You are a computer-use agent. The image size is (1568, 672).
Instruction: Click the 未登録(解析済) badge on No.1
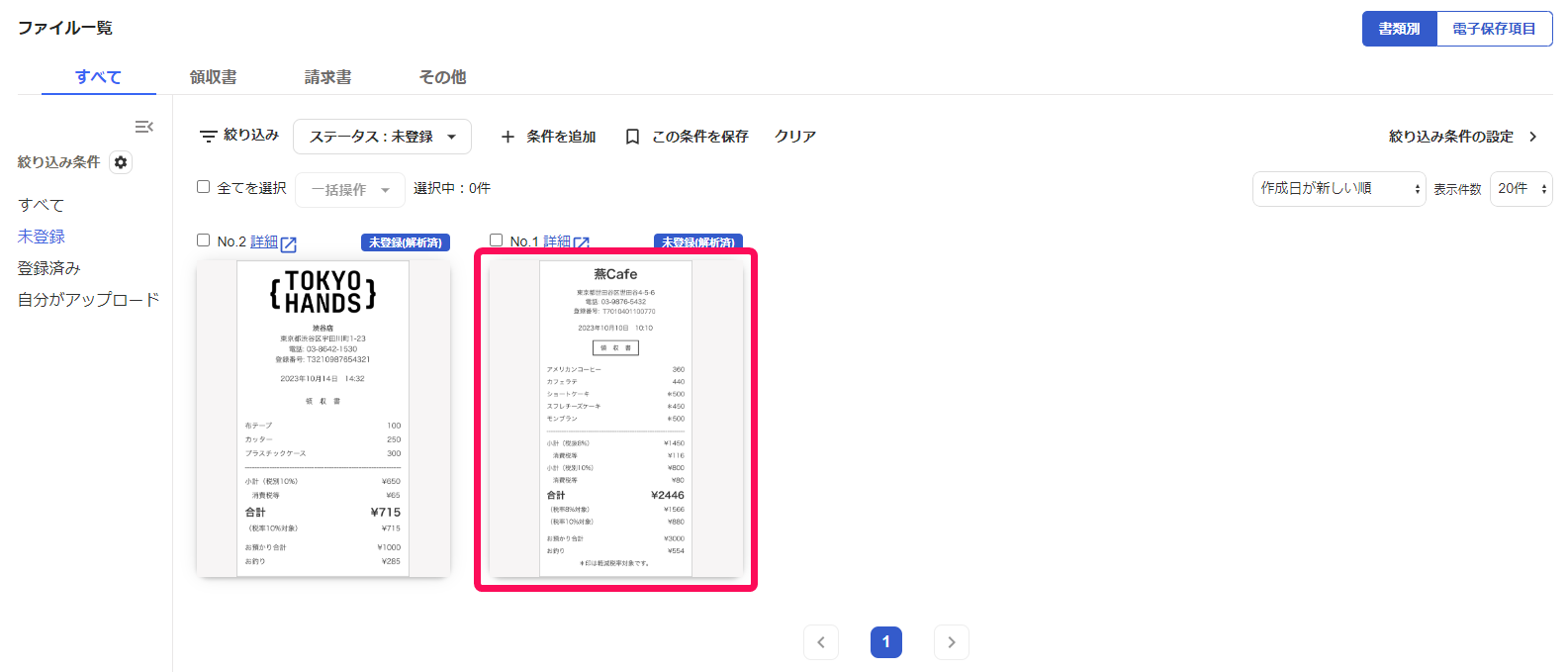(x=698, y=241)
